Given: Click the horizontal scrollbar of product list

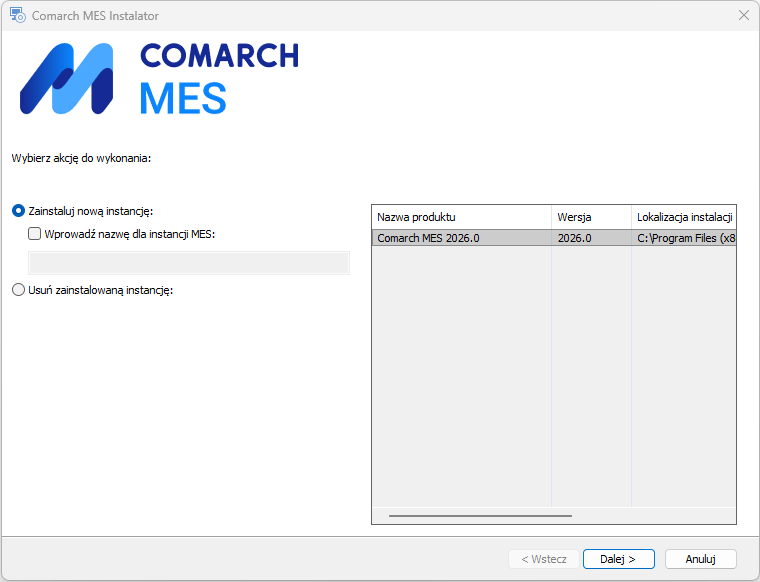Looking at the screenshot, I should coord(480,516).
